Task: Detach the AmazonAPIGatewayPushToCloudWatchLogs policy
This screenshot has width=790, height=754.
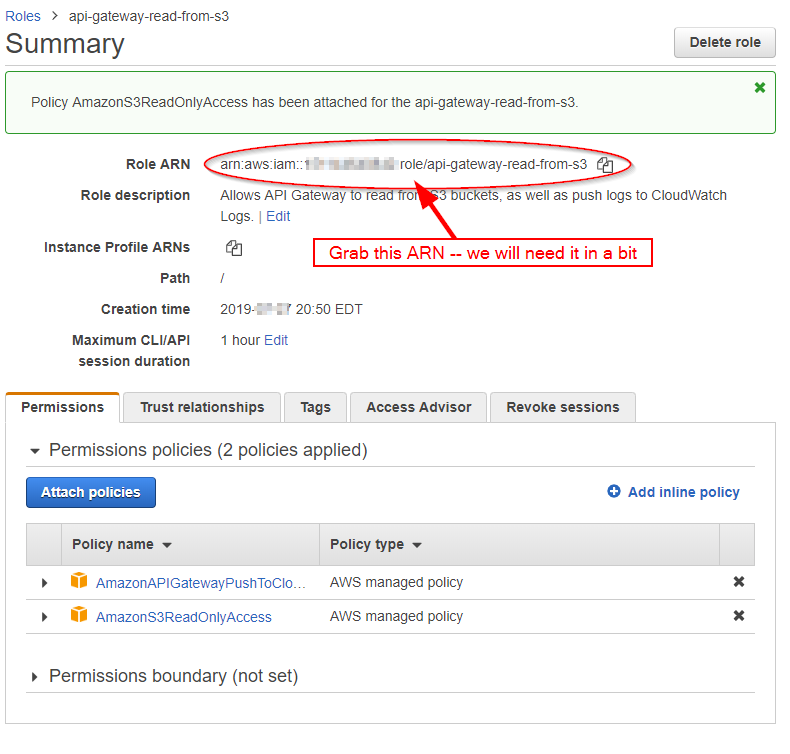Action: click(x=739, y=582)
